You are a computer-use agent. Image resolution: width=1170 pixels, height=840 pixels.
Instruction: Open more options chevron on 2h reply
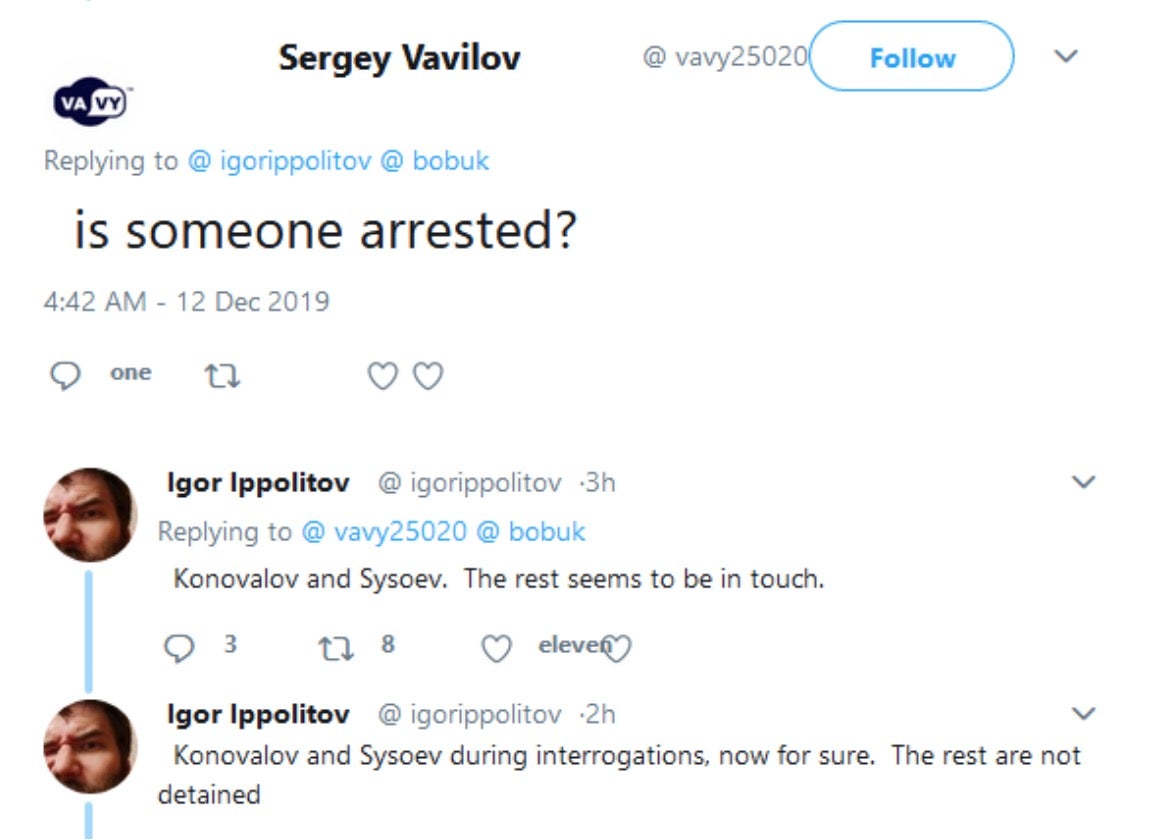coord(1083,714)
